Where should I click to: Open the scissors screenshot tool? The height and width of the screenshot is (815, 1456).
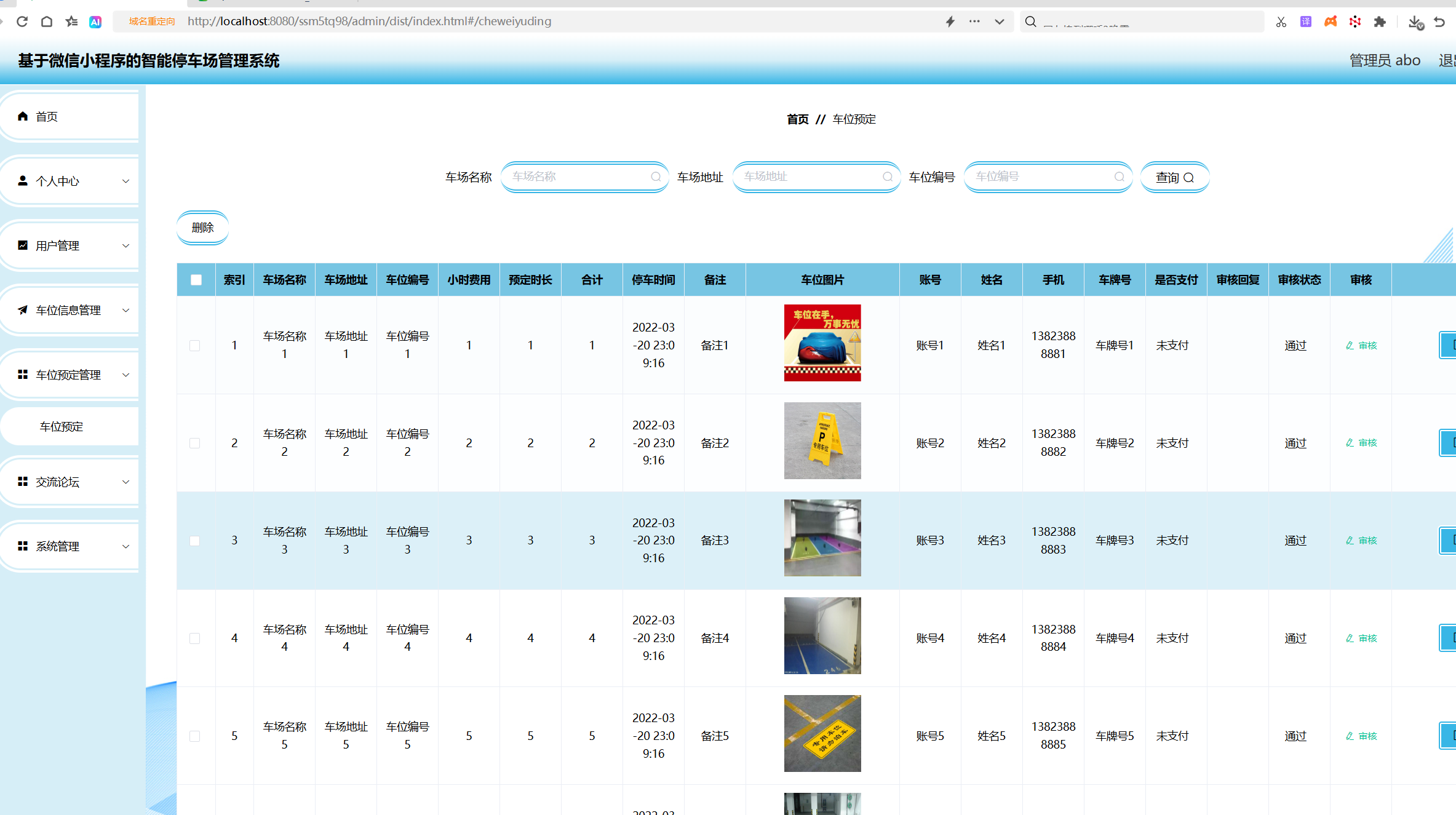(1281, 22)
